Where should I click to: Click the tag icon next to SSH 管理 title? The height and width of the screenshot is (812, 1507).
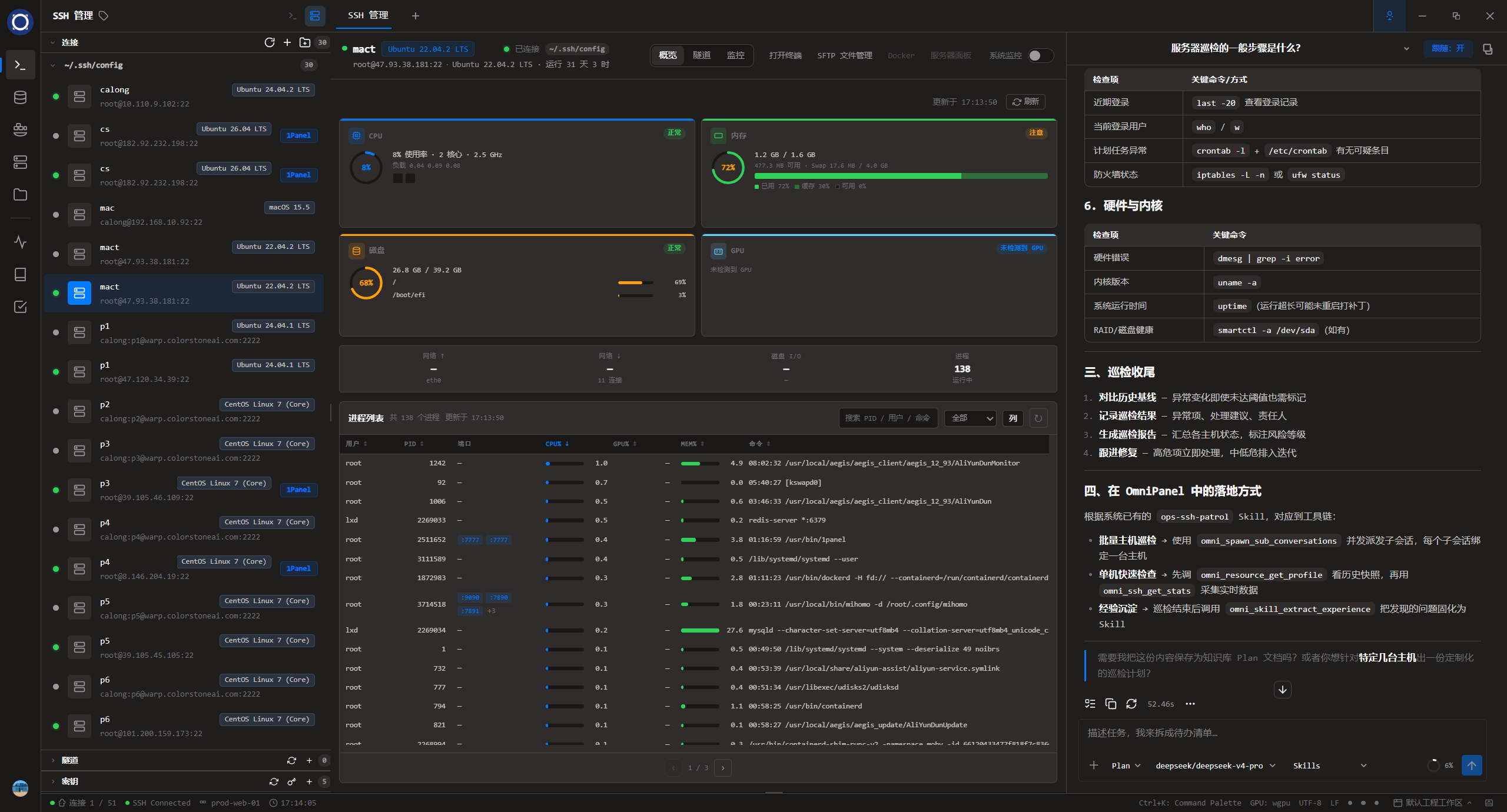104,16
